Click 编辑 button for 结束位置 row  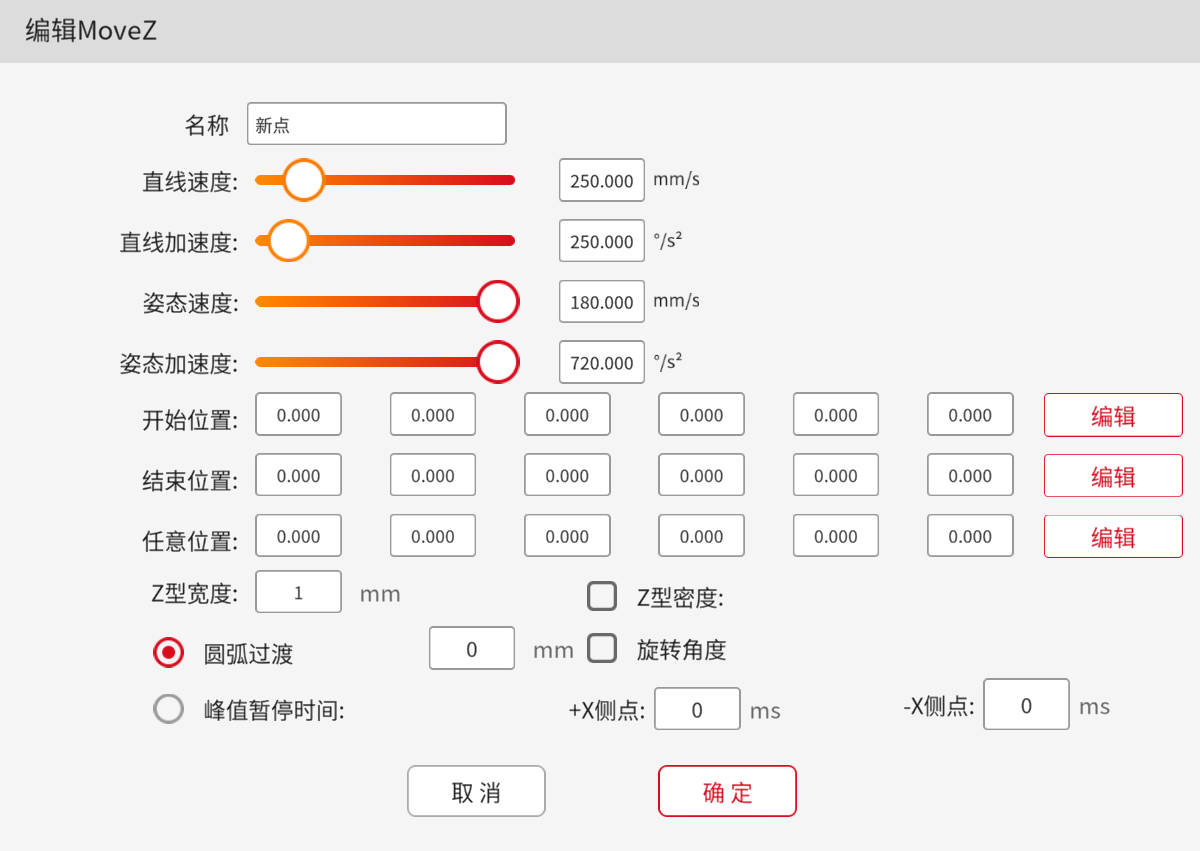[x=1113, y=476]
